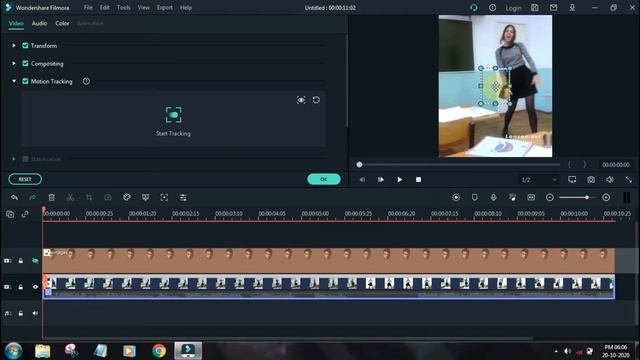Toggle the auto ripple link icon
640x360 pixels.
tap(25, 214)
